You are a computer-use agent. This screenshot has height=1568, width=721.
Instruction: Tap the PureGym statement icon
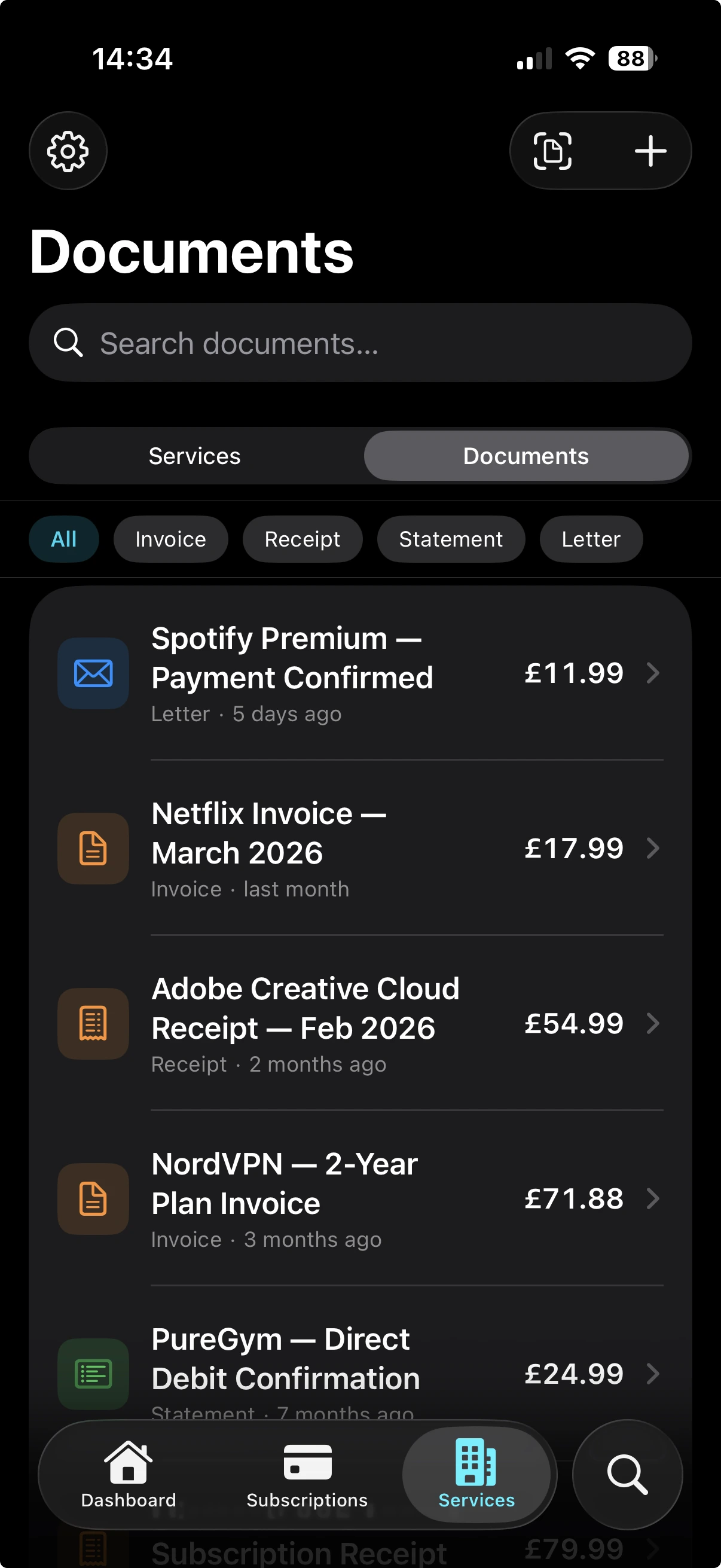(x=93, y=1373)
